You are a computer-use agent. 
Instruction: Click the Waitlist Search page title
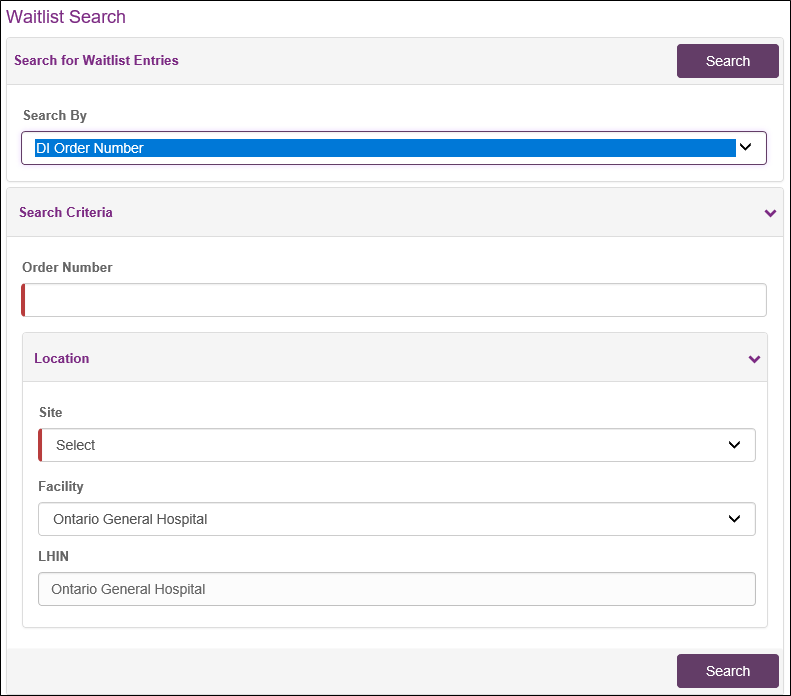click(x=66, y=17)
